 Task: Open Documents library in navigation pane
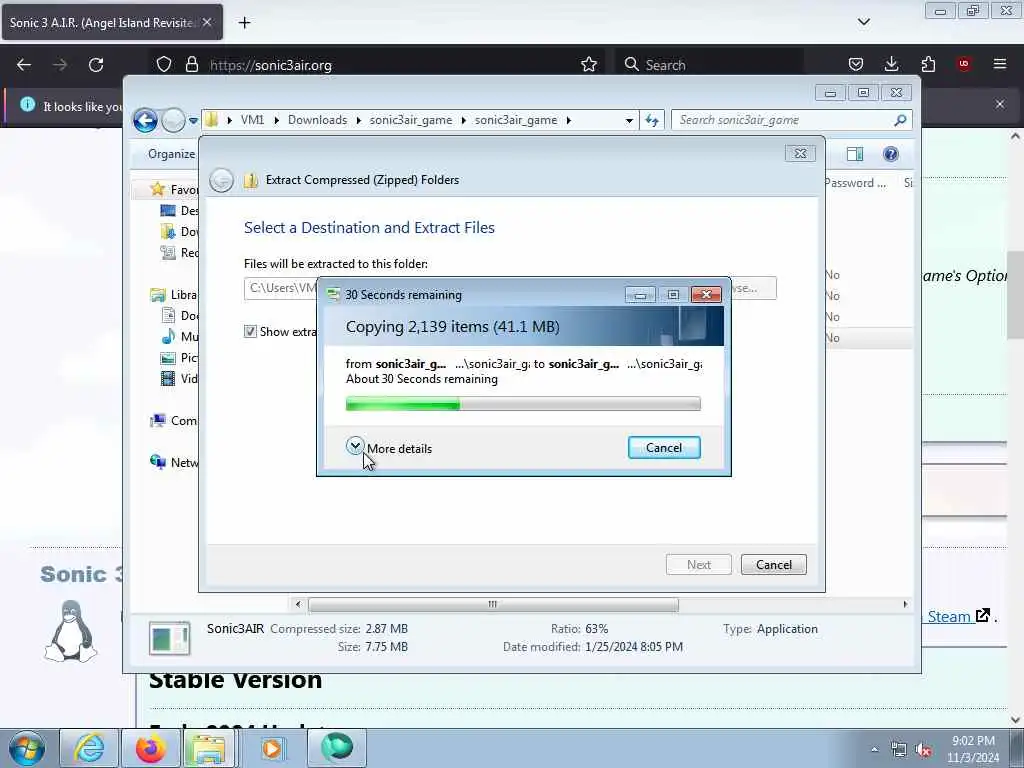(x=179, y=315)
